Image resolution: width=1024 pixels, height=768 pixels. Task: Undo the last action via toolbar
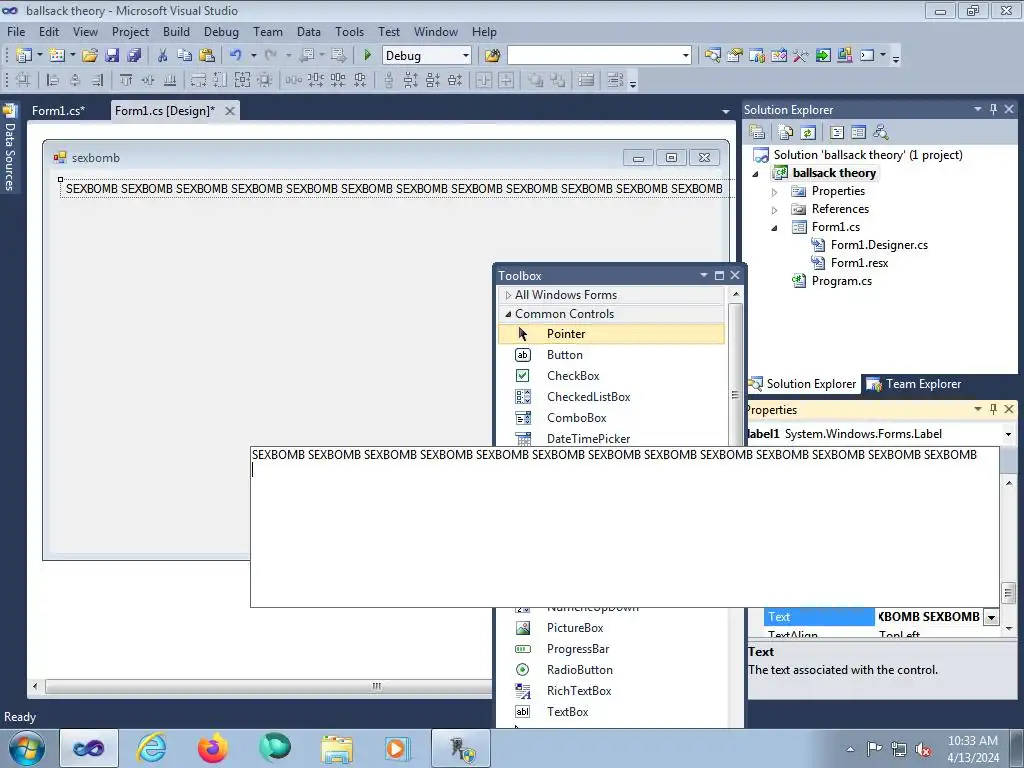point(236,56)
